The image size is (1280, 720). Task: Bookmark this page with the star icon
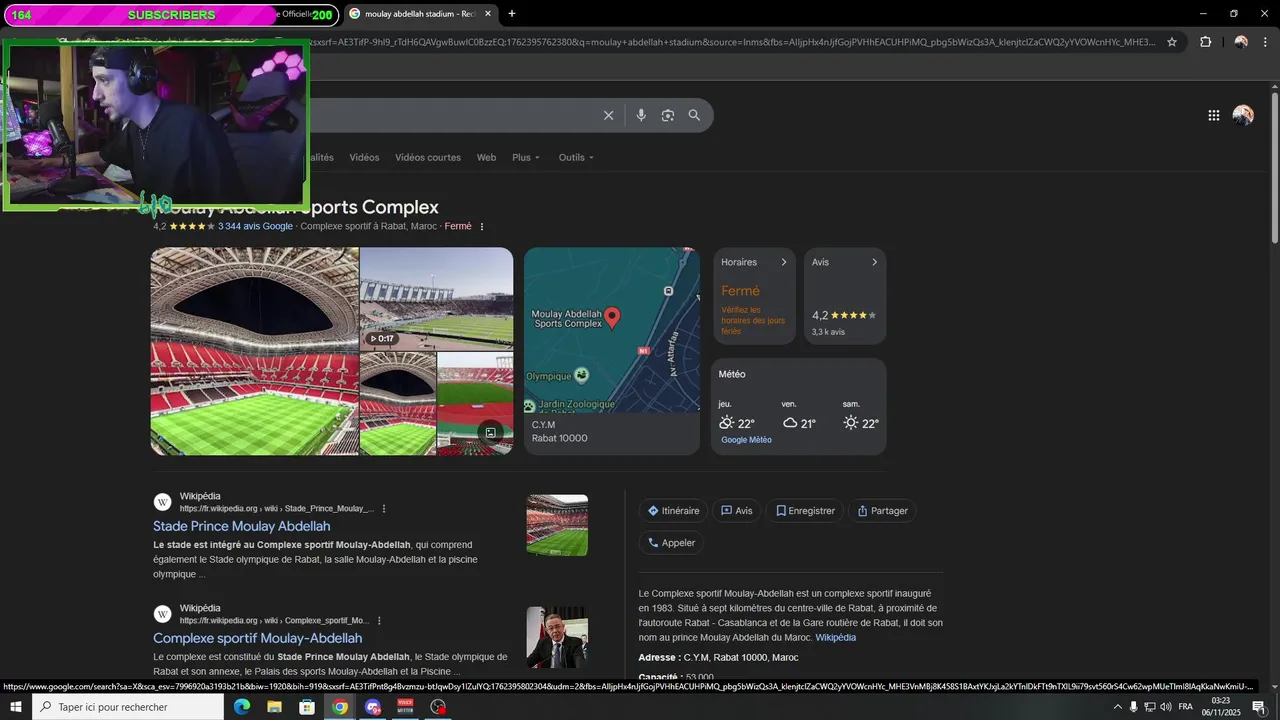point(1172,42)
